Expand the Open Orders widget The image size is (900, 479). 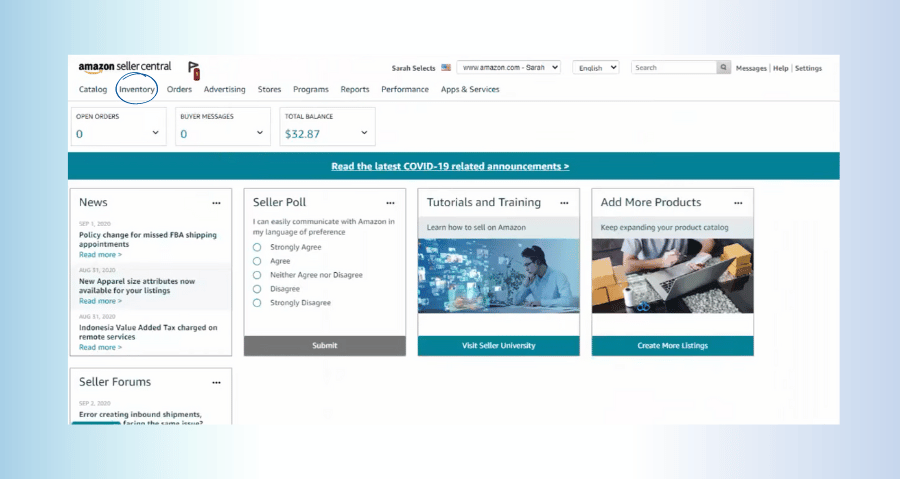156,133
